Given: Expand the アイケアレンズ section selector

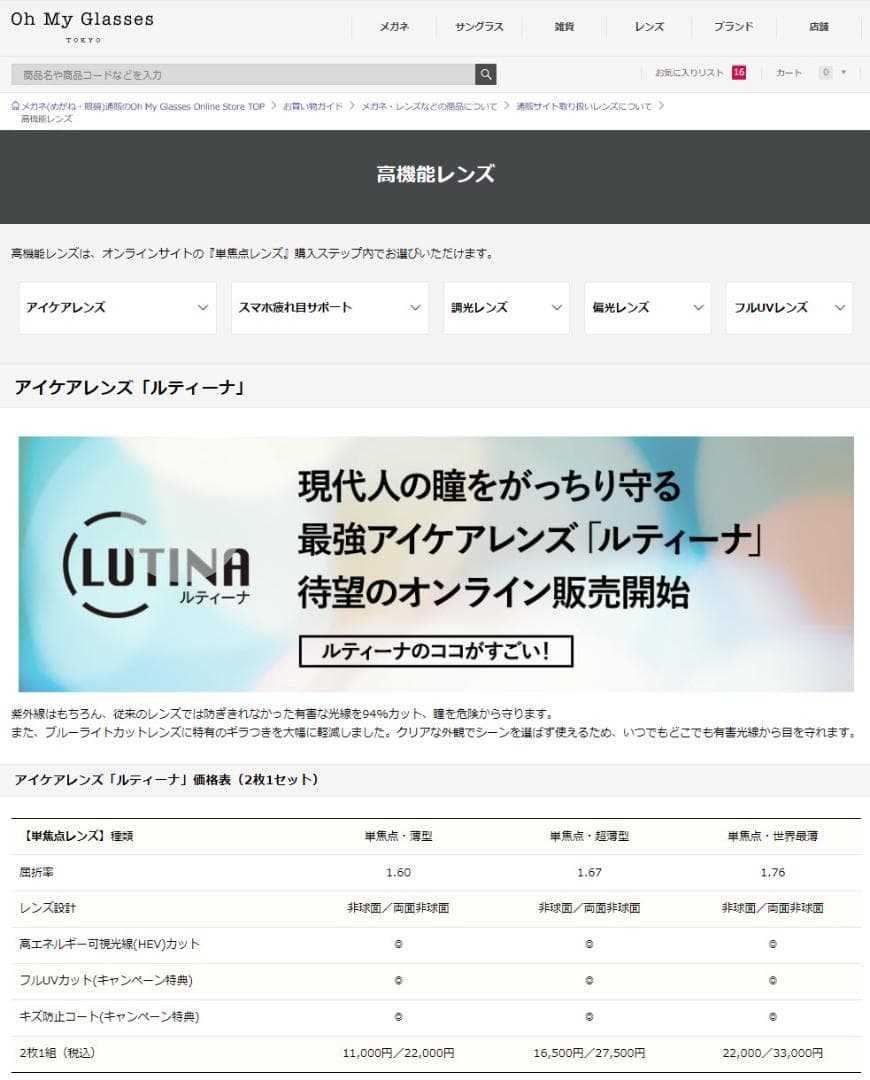Looking at the screenshot, I should click(x=118, y=308).
